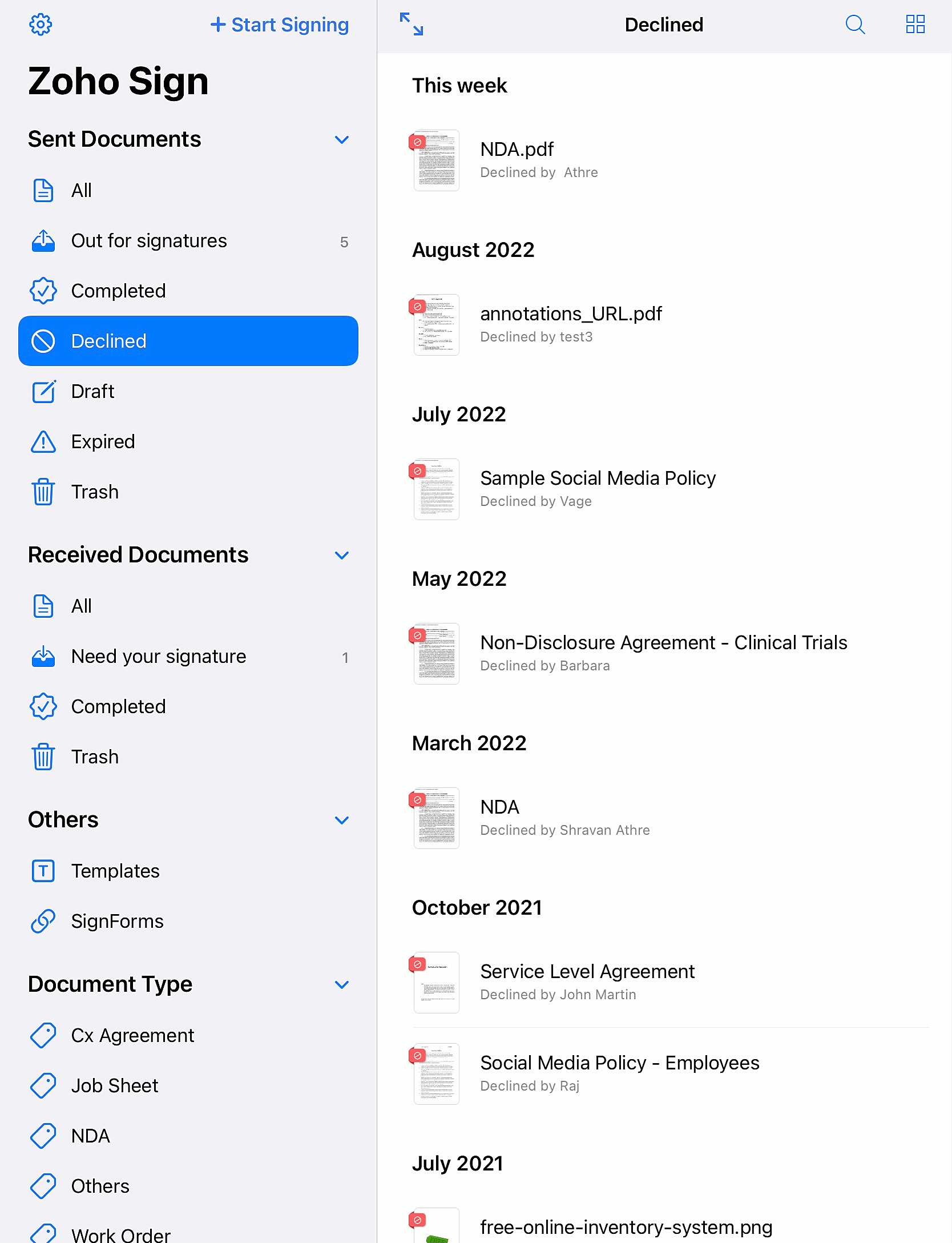
Task: Click the Sent Documents All file icon
Action: coord(43,190)
